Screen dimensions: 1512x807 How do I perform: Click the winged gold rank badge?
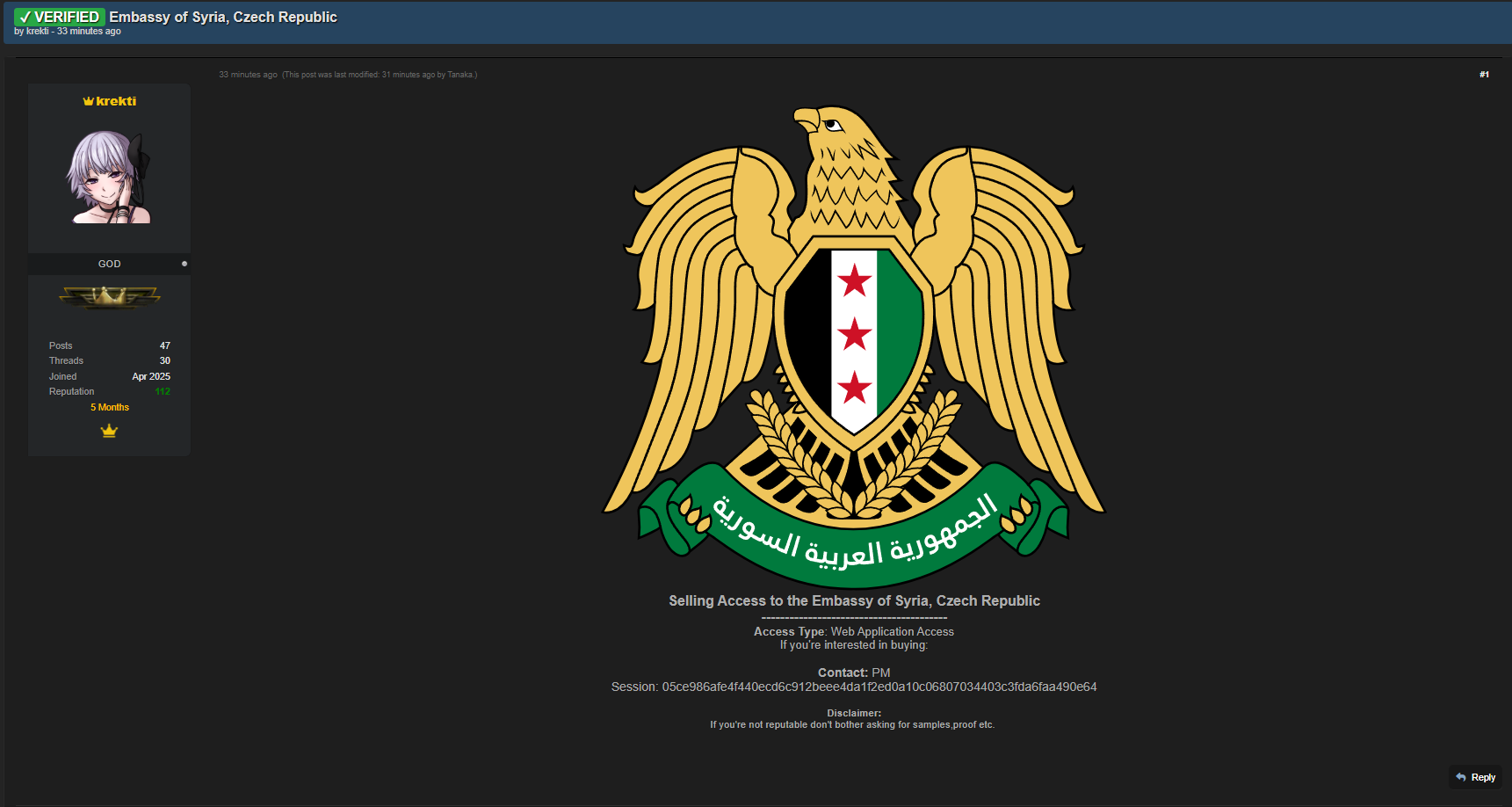[x=109, y=297]
